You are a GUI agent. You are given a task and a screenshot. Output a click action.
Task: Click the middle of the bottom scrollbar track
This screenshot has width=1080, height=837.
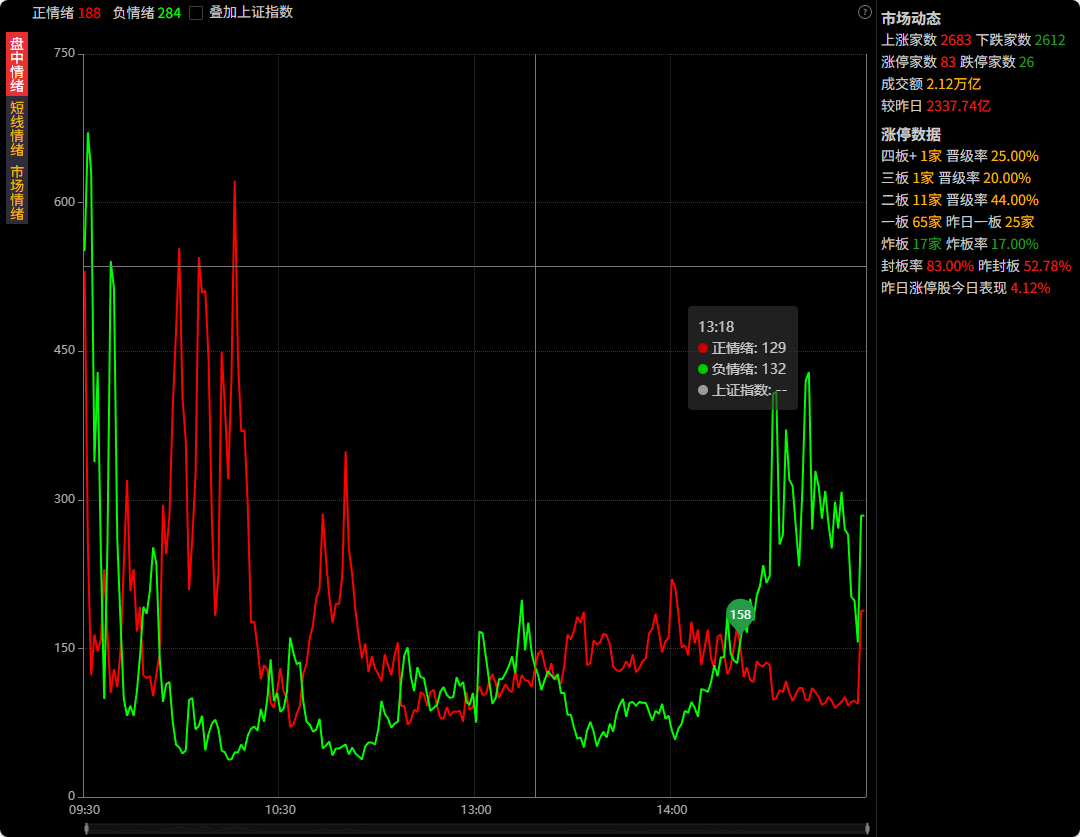pos(476,828)
